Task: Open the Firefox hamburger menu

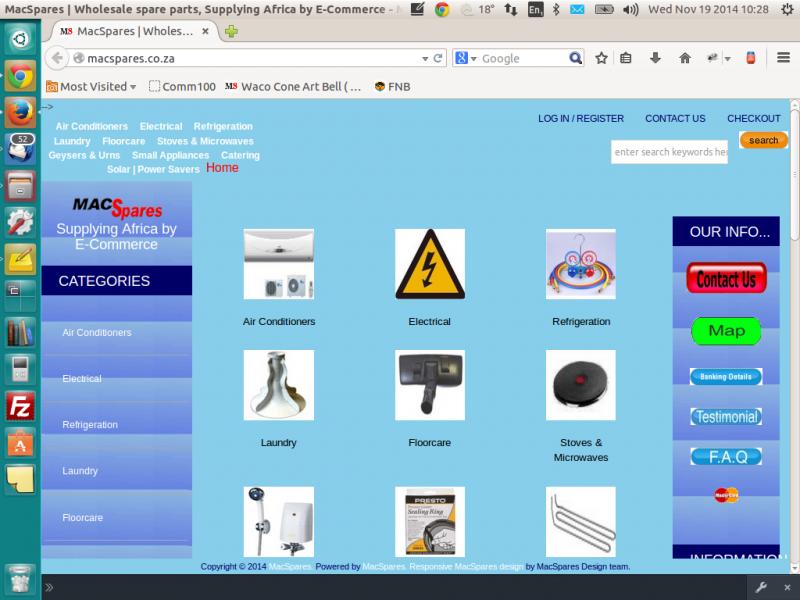Action: [784, 58]
